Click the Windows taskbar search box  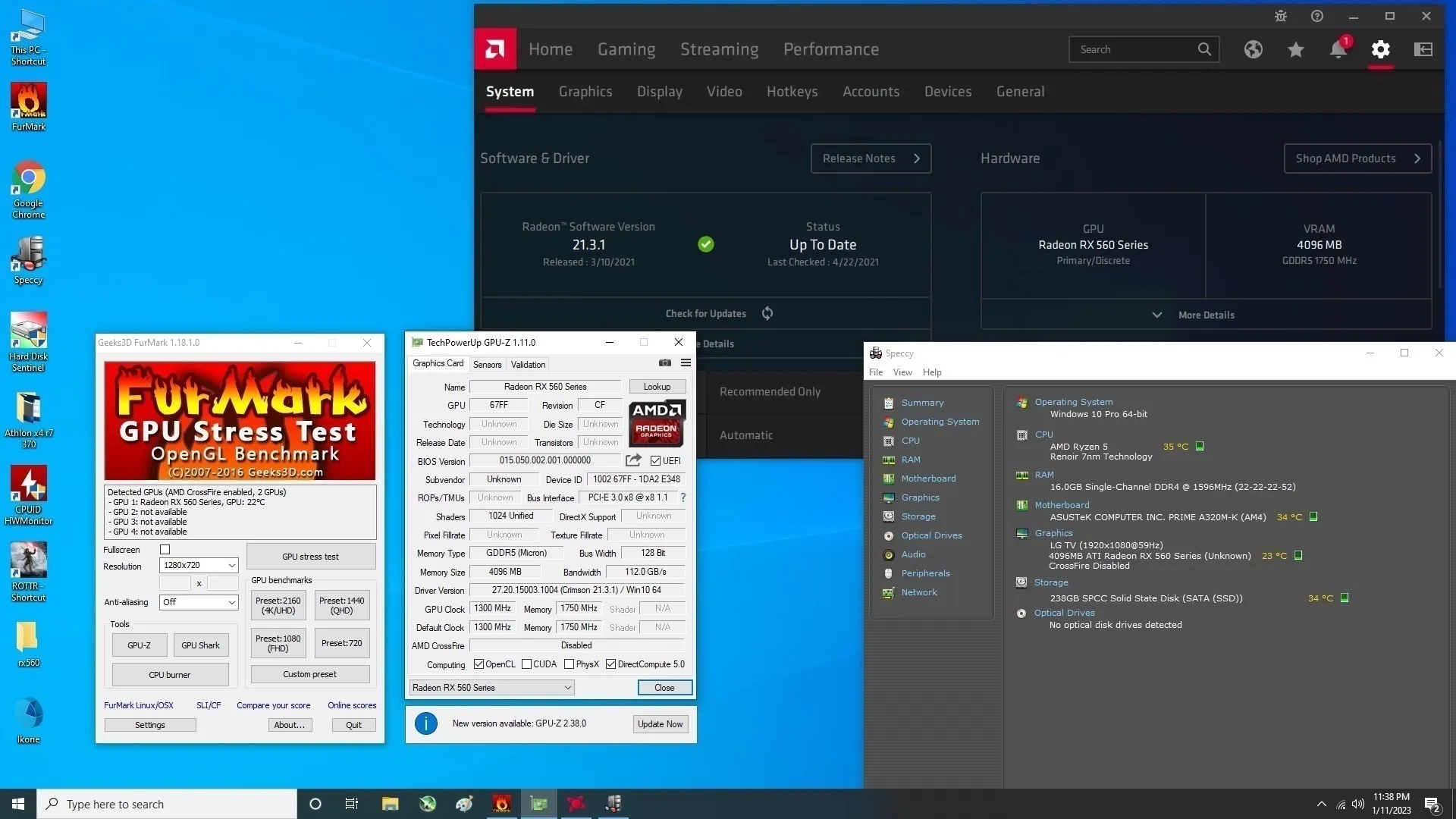pyautogui.click(x=167, y=804)
